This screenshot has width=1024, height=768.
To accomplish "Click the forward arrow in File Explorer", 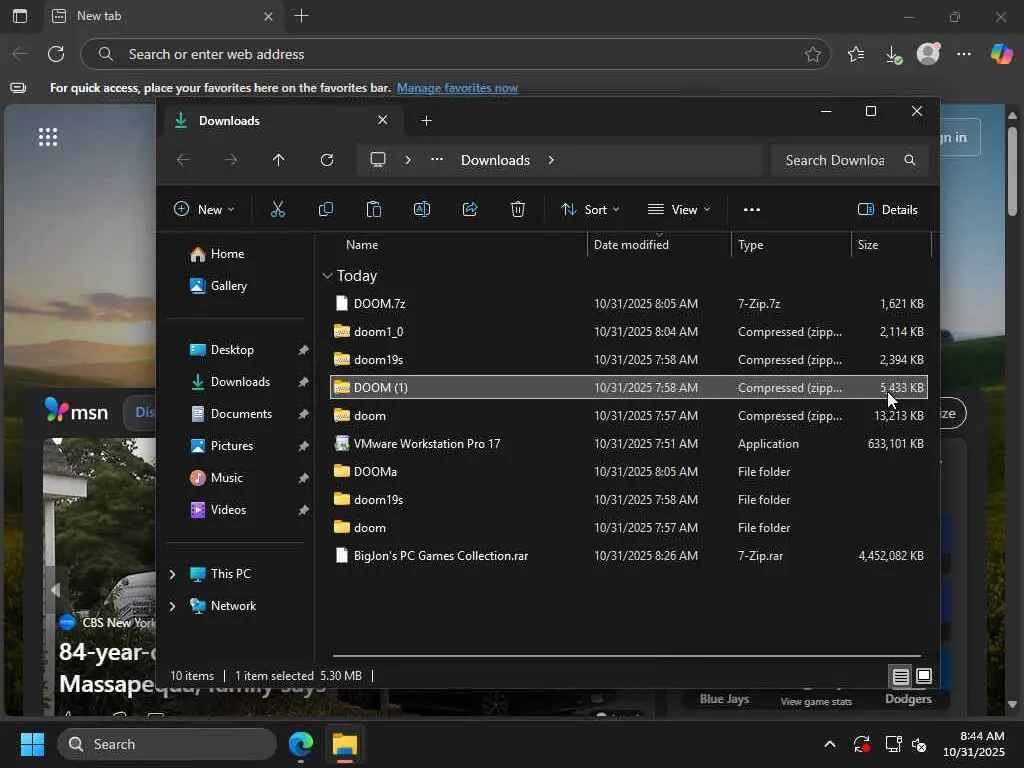I will pos(231,160).
